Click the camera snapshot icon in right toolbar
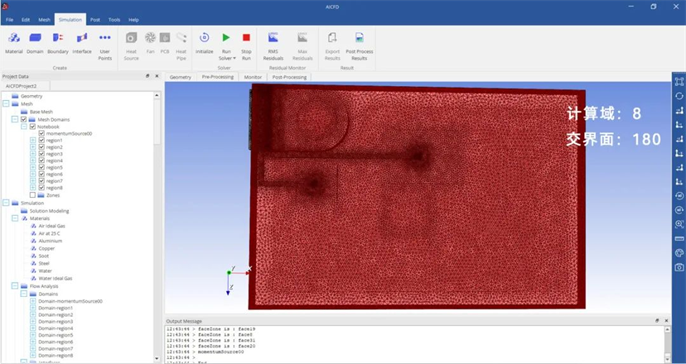The height and width of the screenshot is (364, 686). [x=679, y=267]
